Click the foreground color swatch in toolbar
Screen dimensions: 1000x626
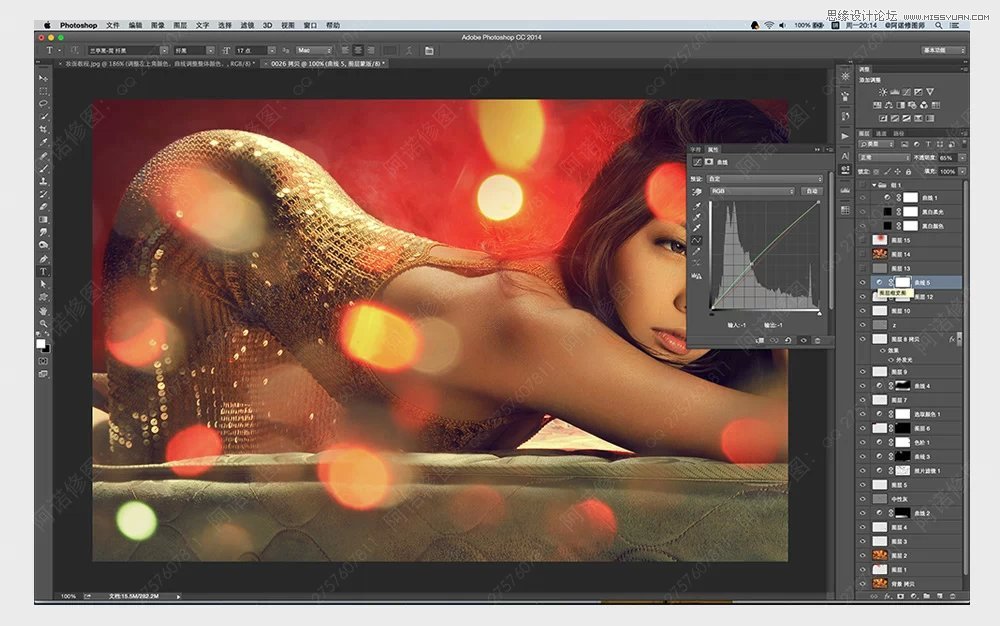click(x=41, y=343)
